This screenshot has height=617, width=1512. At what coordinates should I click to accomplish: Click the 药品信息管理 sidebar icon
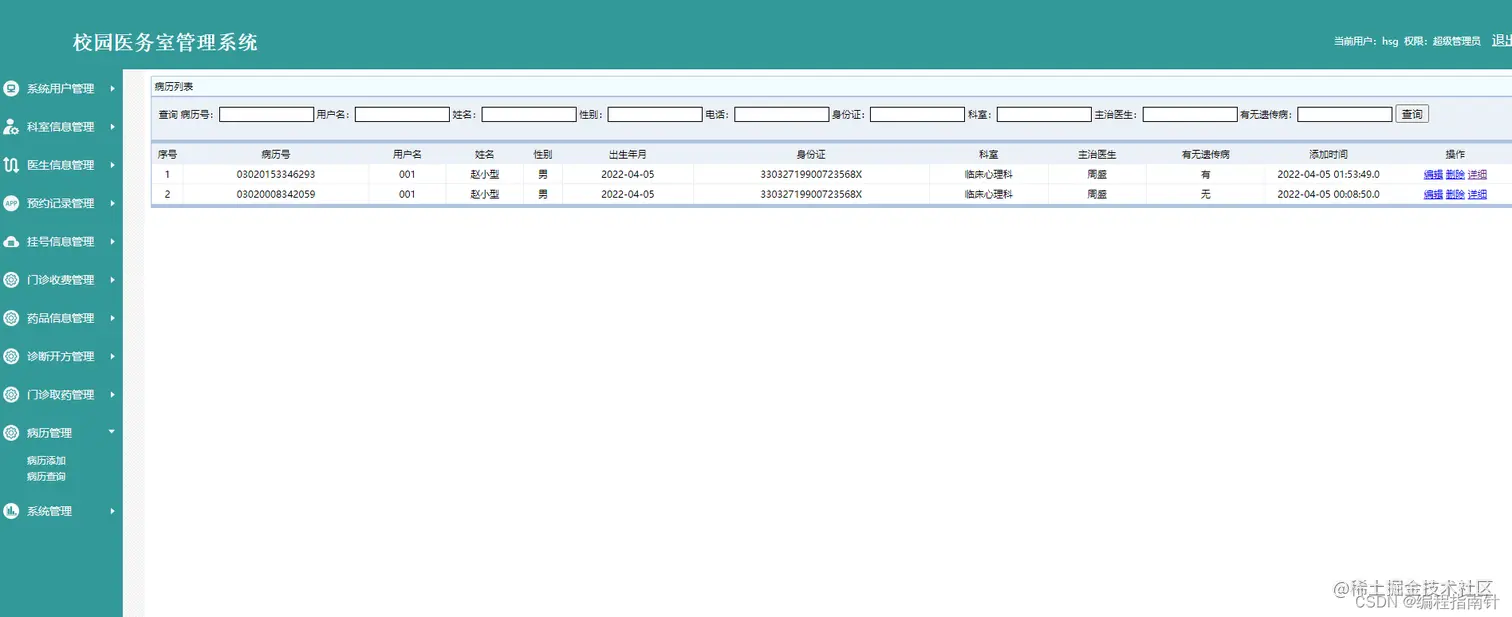click(12, 318)
